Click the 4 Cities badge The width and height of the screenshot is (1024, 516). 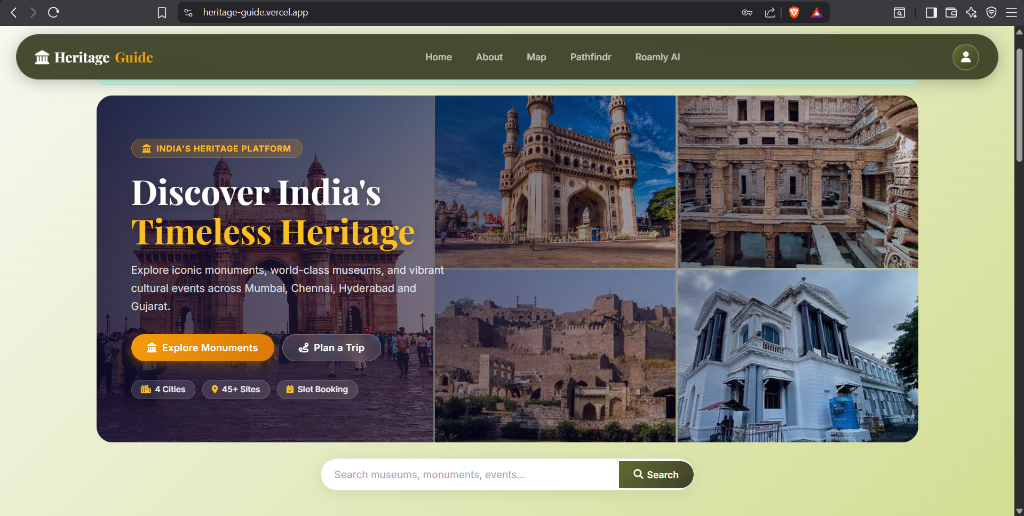(163, 389)
